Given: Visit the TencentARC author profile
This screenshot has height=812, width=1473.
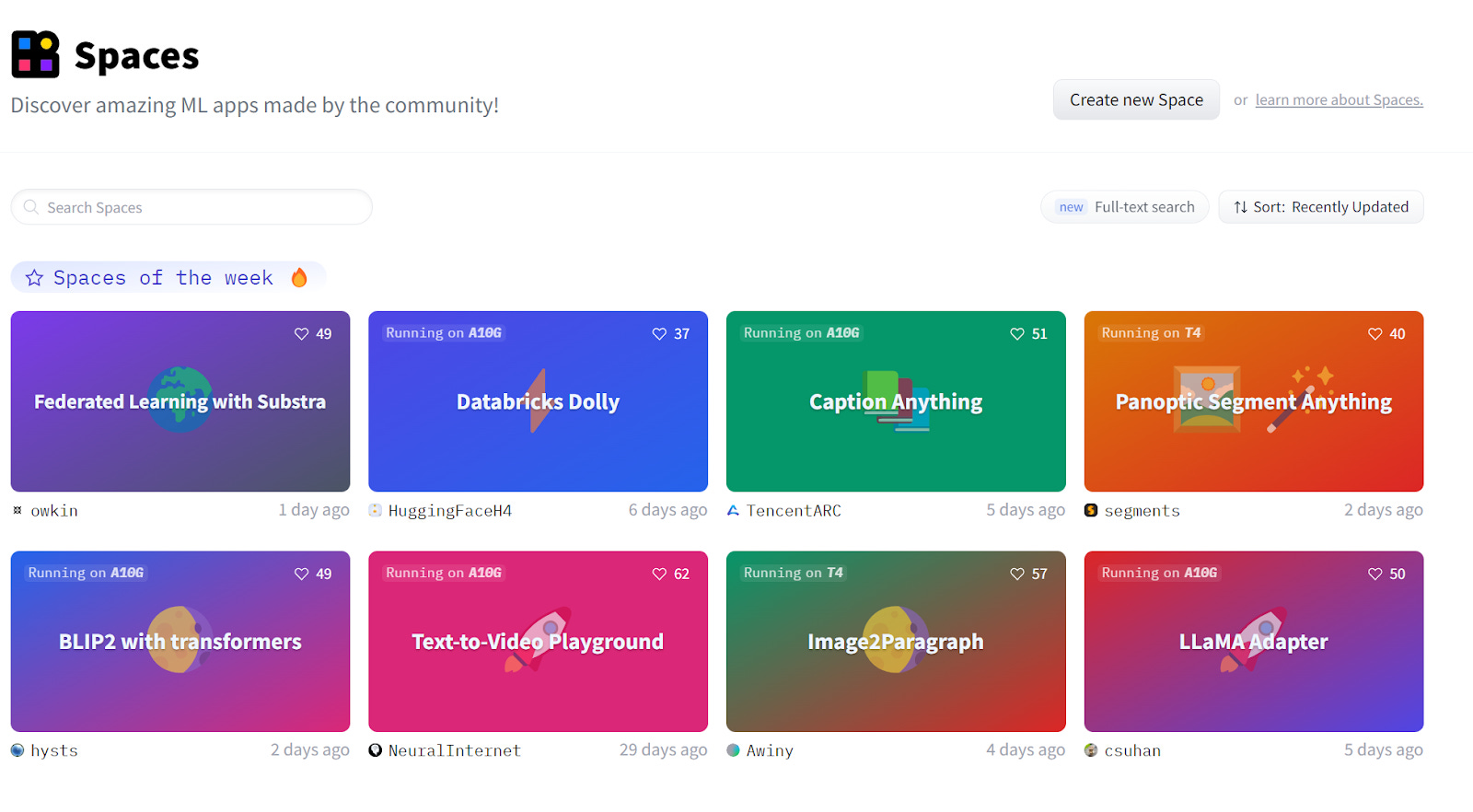Looking at the screenshot, I should 794,511.
